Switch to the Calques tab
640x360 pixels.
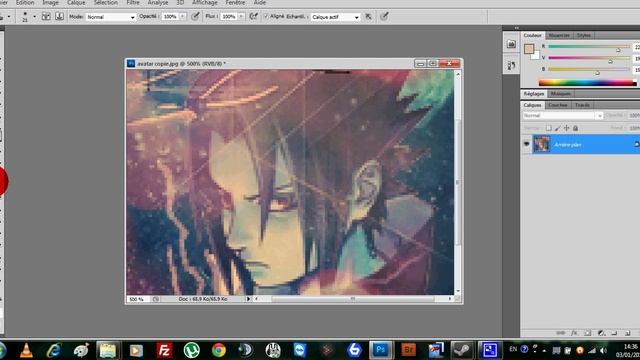click(532, 105)
